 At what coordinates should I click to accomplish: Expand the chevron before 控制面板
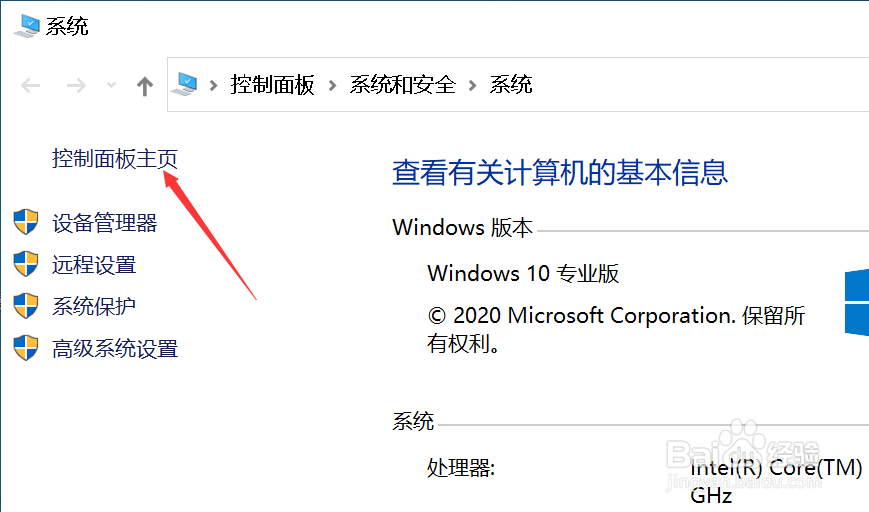[213, 85]
